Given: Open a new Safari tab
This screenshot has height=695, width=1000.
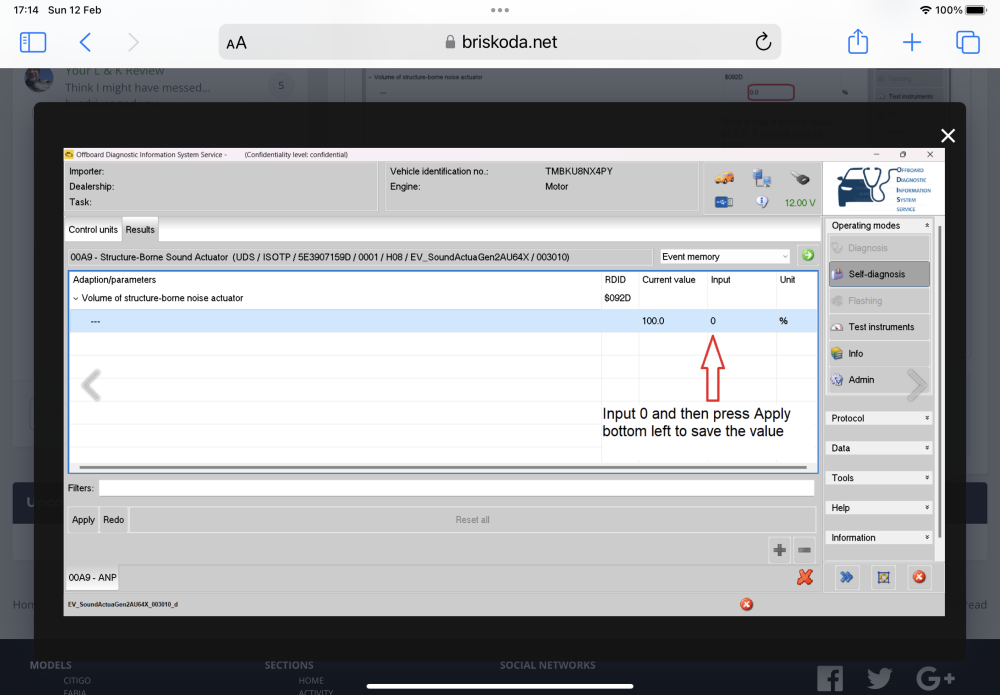Looking at the screenshot, I should (912, 43).
